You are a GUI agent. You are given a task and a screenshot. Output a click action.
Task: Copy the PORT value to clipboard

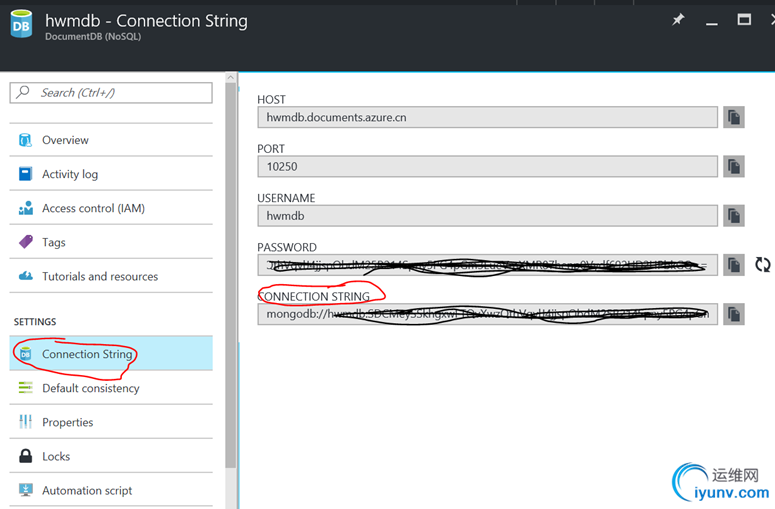(733, 167)
